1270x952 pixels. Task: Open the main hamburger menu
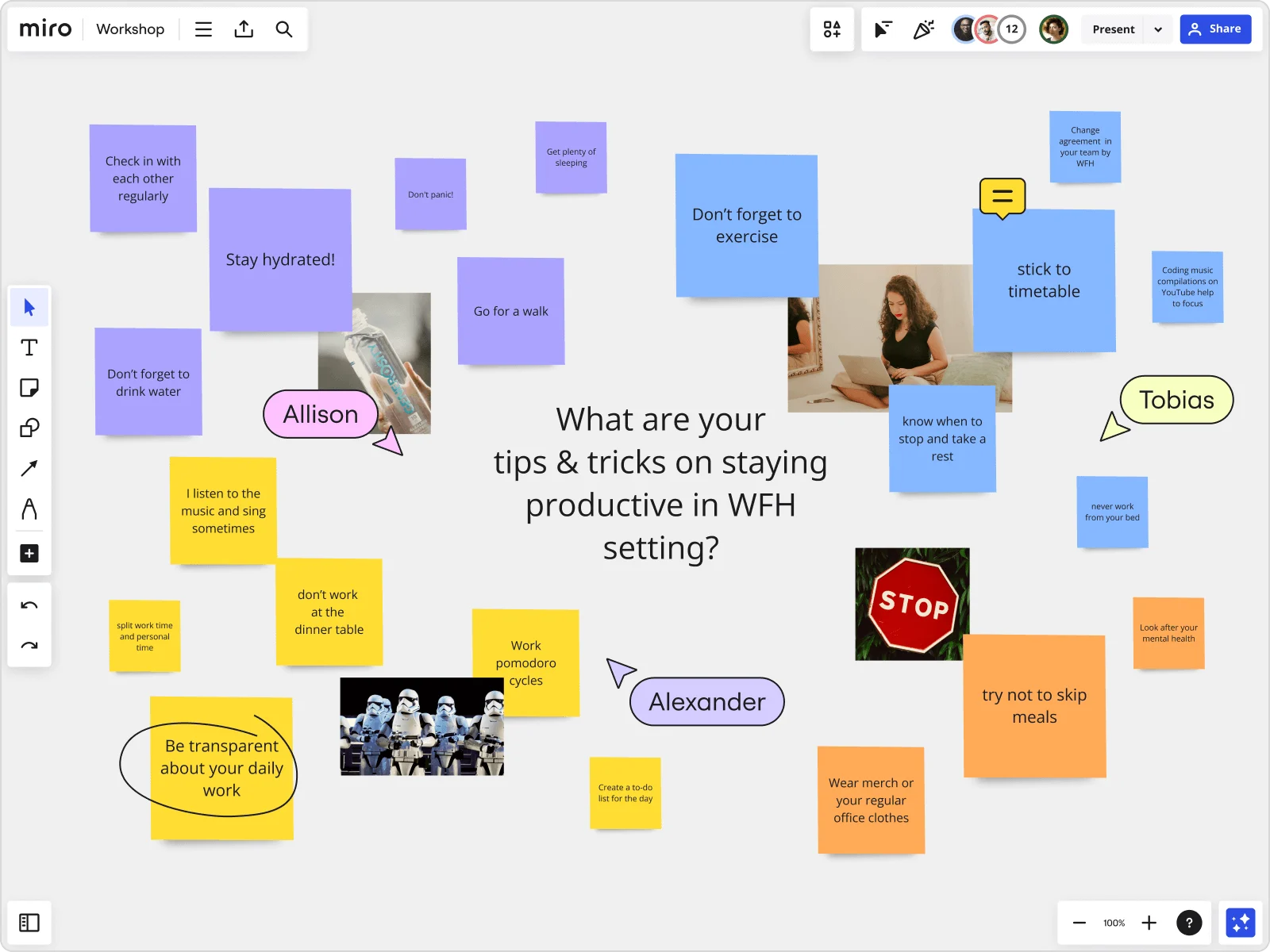click(x=203, y=29)
